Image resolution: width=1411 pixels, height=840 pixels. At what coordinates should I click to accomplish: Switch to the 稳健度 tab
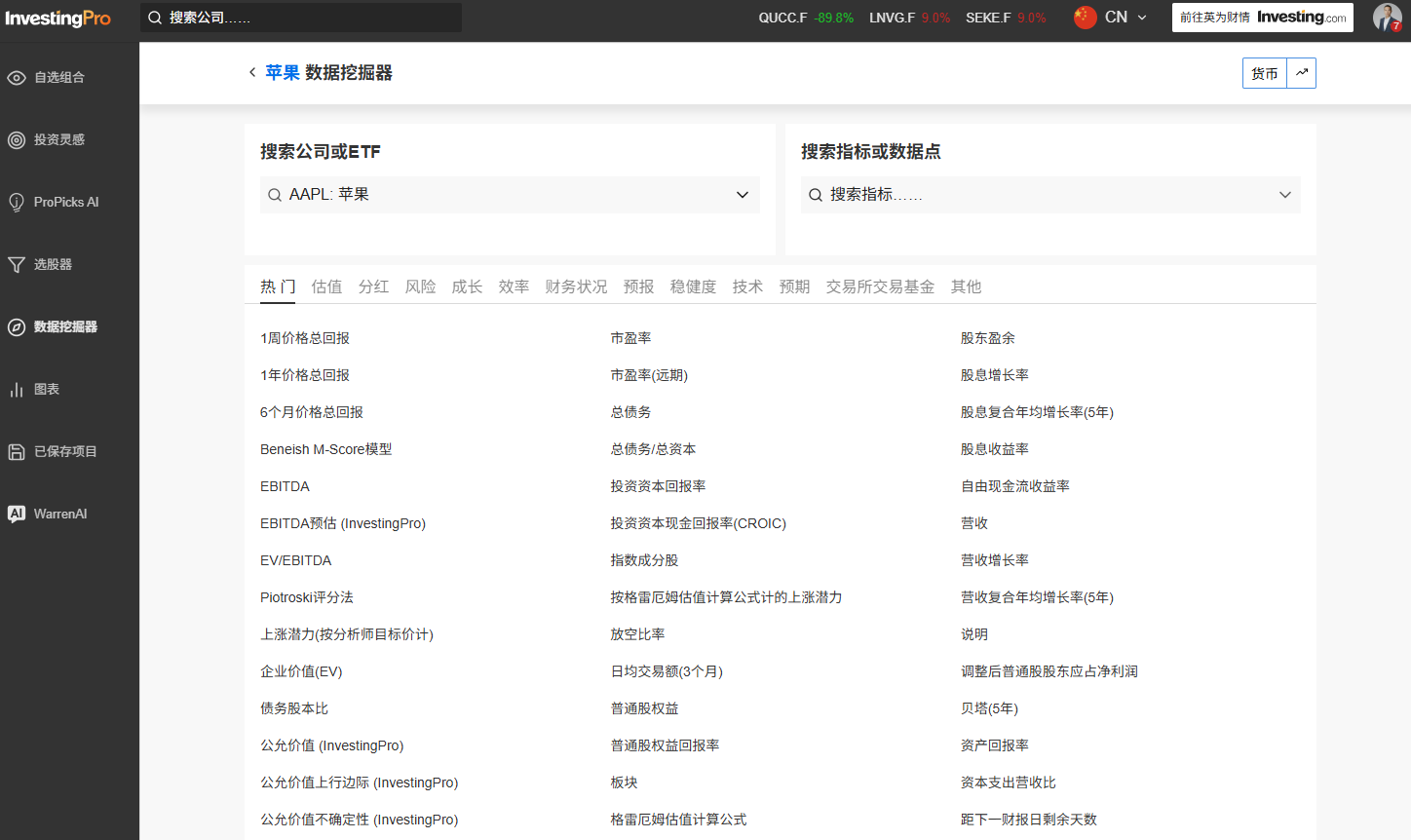[693, 286]
